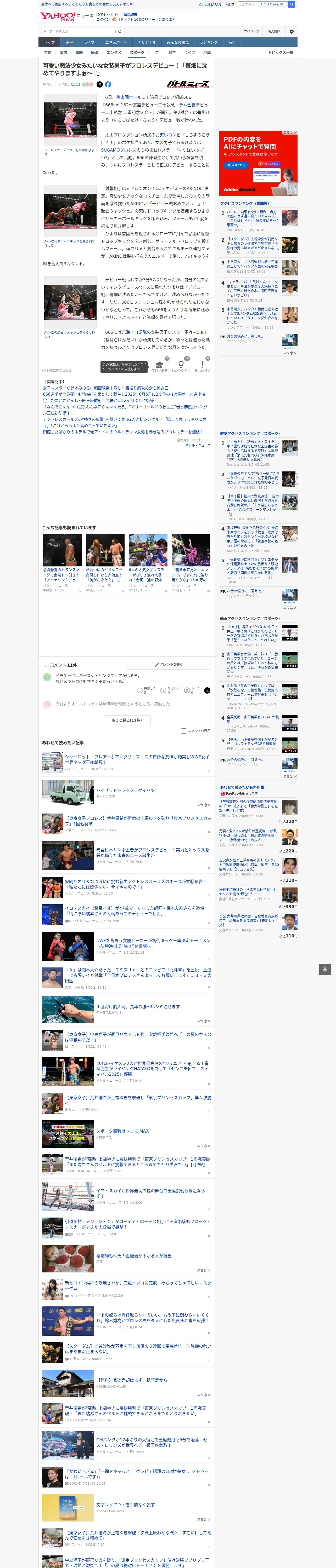Viewport: 336px width, 1568px height.
Task: Select the トップ navigation tab
Action: pyautogui.click(x=49, y=43)
